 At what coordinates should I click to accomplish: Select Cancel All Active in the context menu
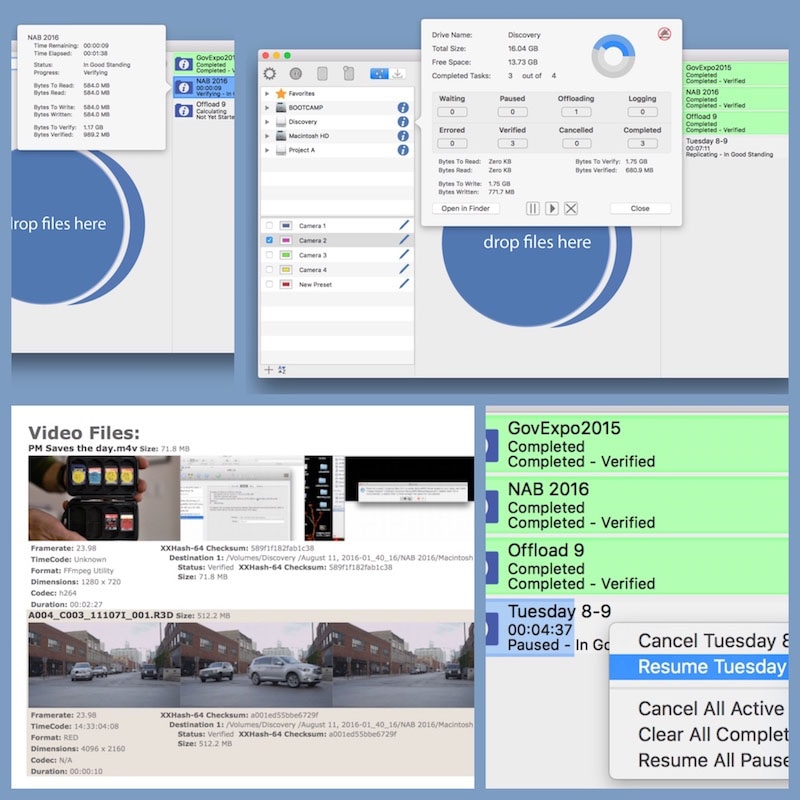coord(710,709)
